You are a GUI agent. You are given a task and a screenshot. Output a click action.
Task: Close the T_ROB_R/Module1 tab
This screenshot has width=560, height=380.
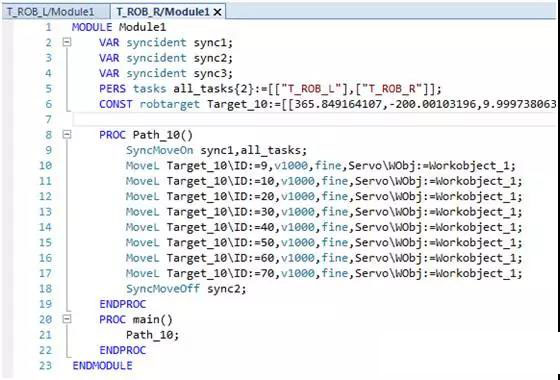pyautogui.click(x=217, y=12)
